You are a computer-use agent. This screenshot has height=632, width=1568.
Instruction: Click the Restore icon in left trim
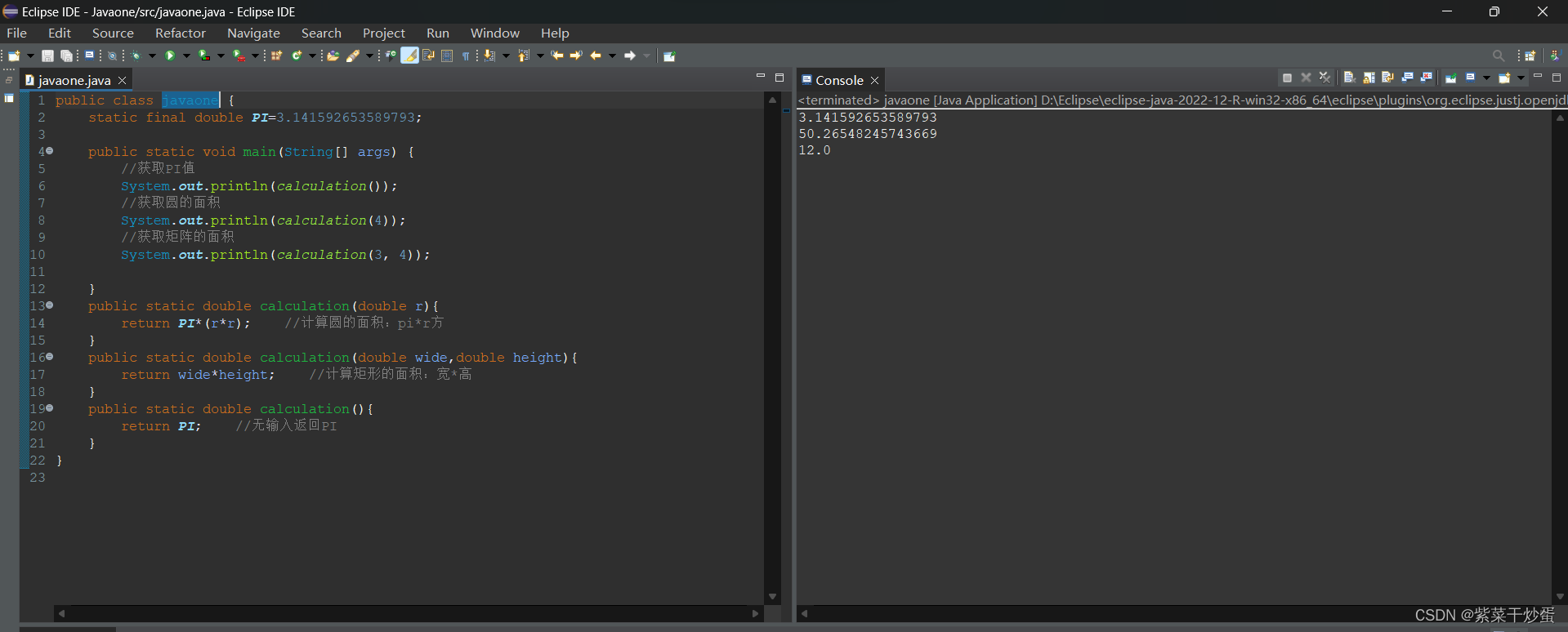pyautogui.click(x=9, y=80)
